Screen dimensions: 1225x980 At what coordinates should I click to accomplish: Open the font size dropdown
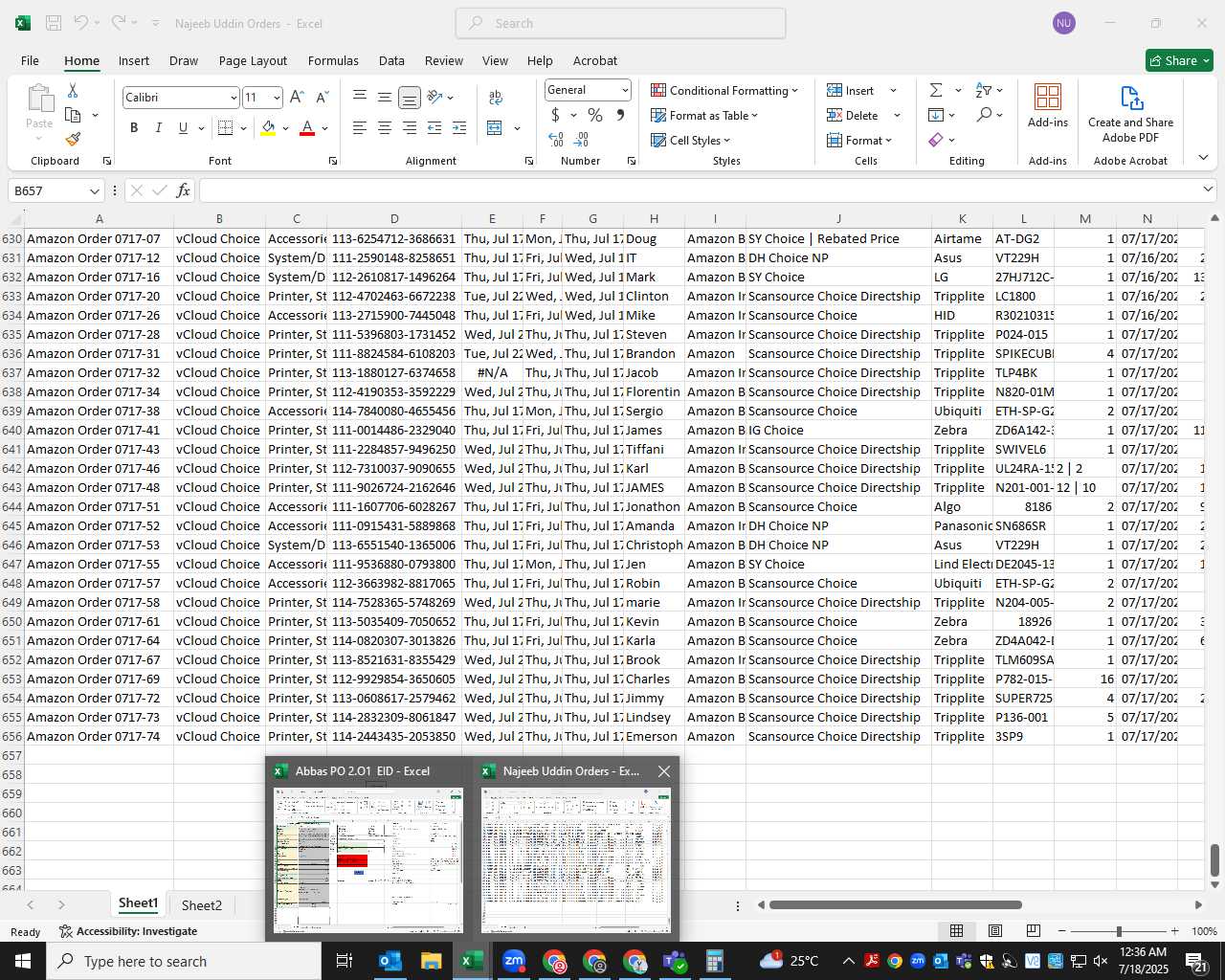coord(277,98)
